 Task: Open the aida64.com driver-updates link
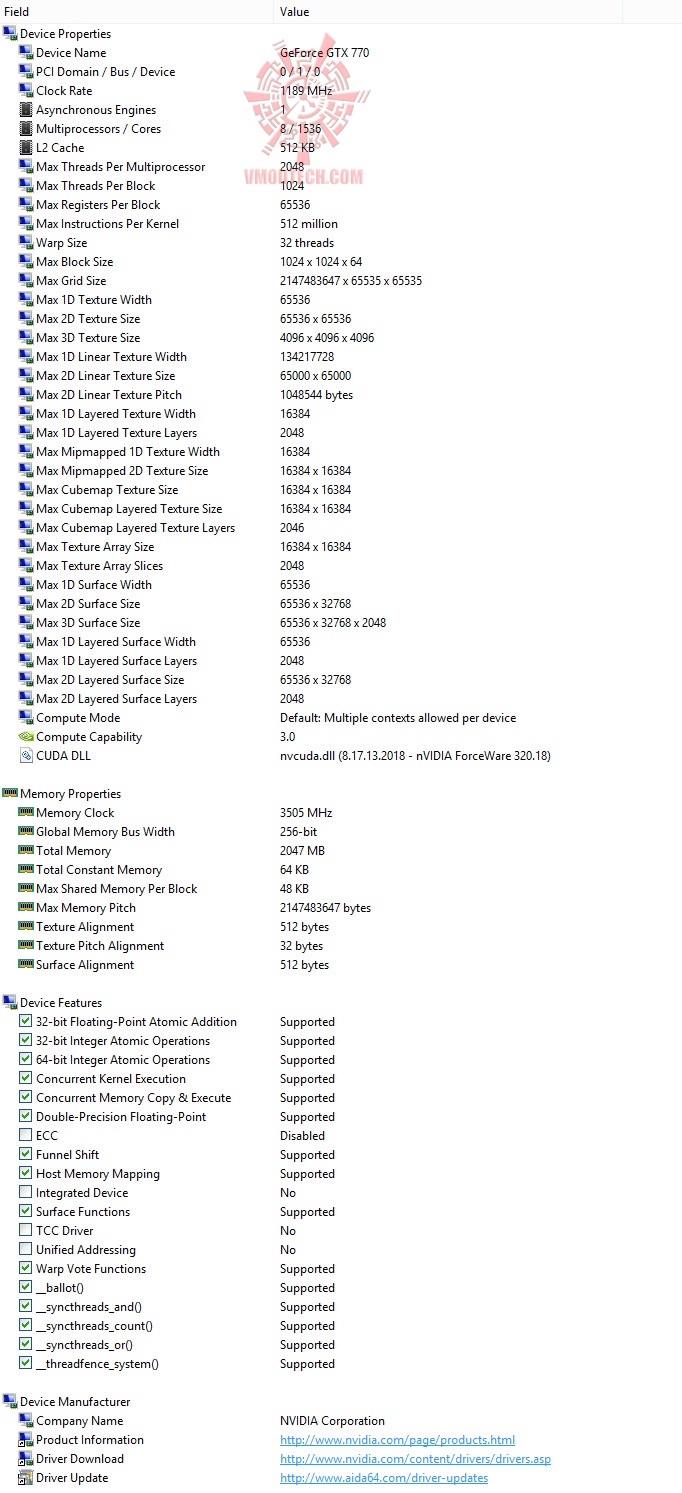[384, 1478]
